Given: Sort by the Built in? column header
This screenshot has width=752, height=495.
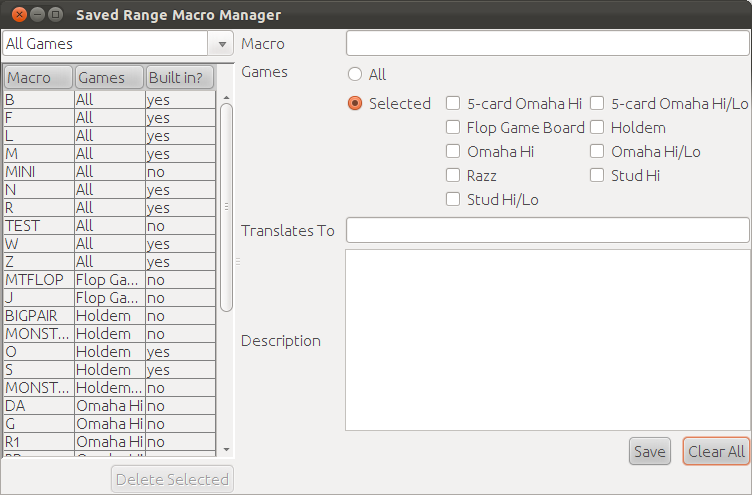Looking at the screenshot, I should tap(180, 78).
